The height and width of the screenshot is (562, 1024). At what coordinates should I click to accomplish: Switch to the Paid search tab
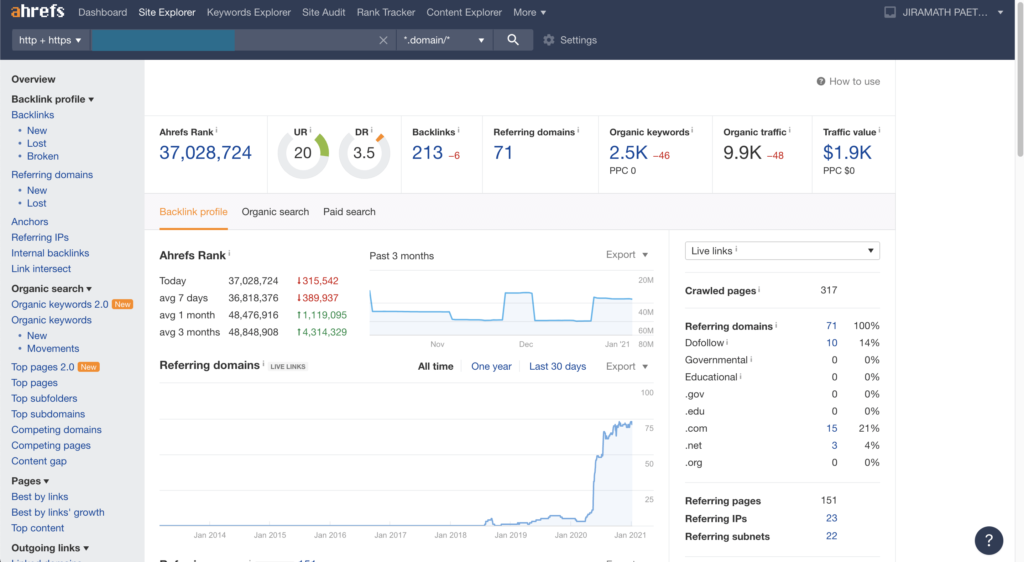point(349,212)
